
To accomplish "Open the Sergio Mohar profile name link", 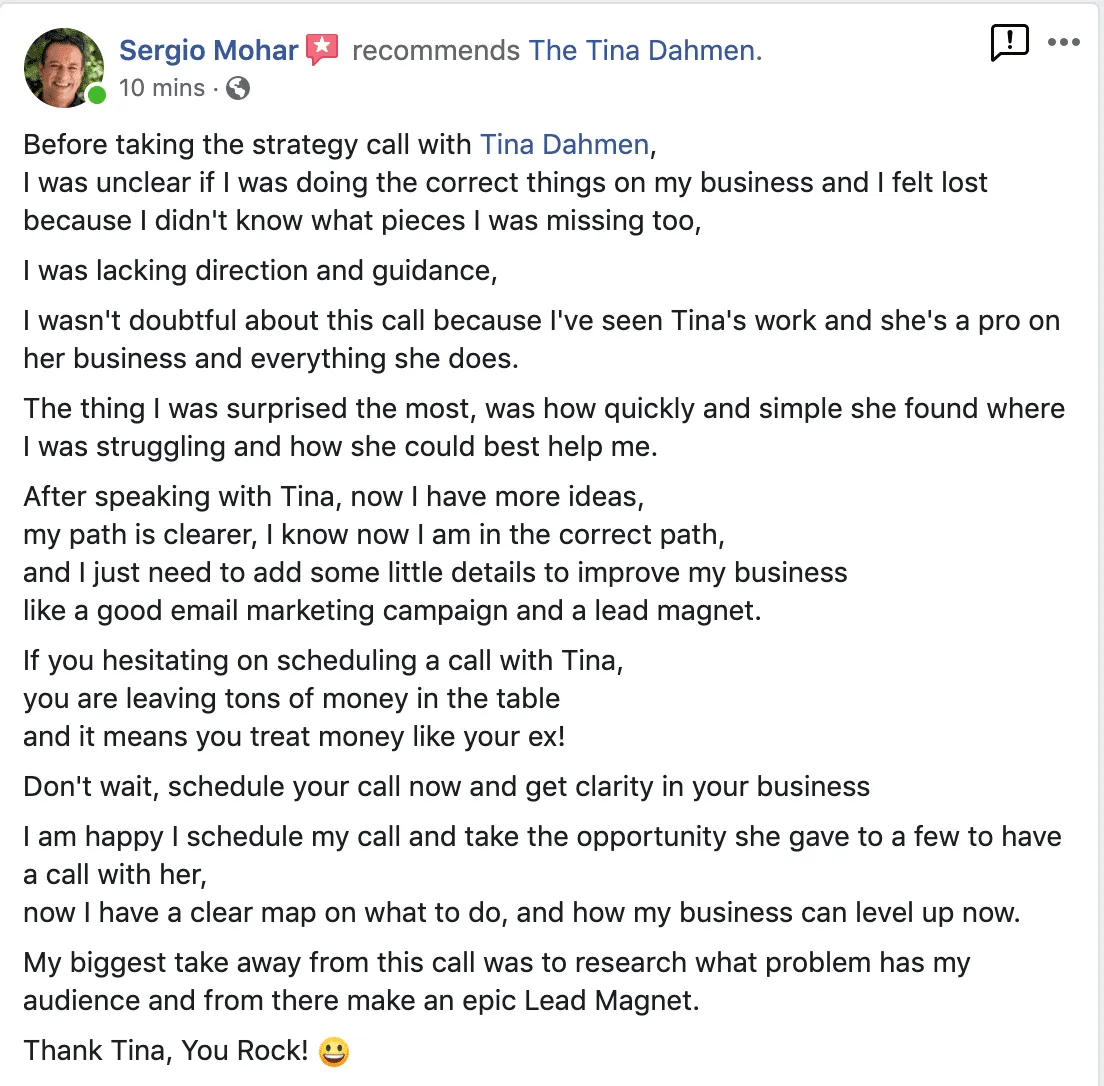I will pos(208,50).
